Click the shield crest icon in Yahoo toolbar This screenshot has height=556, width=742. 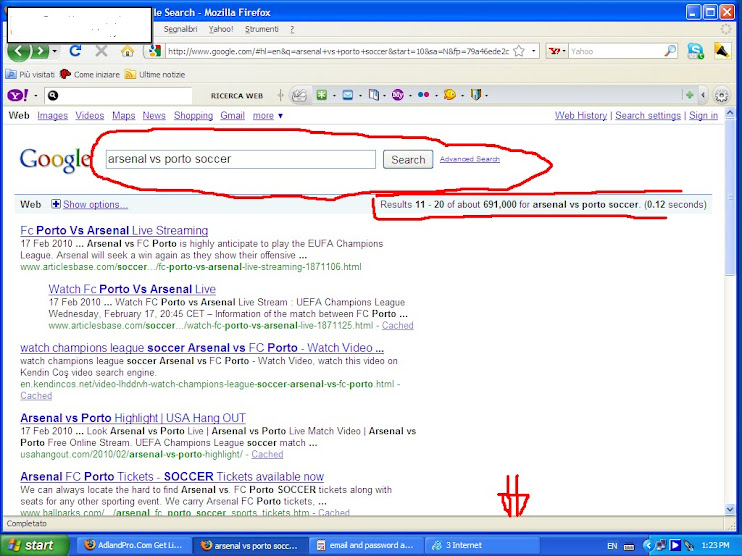coord(476,95)
